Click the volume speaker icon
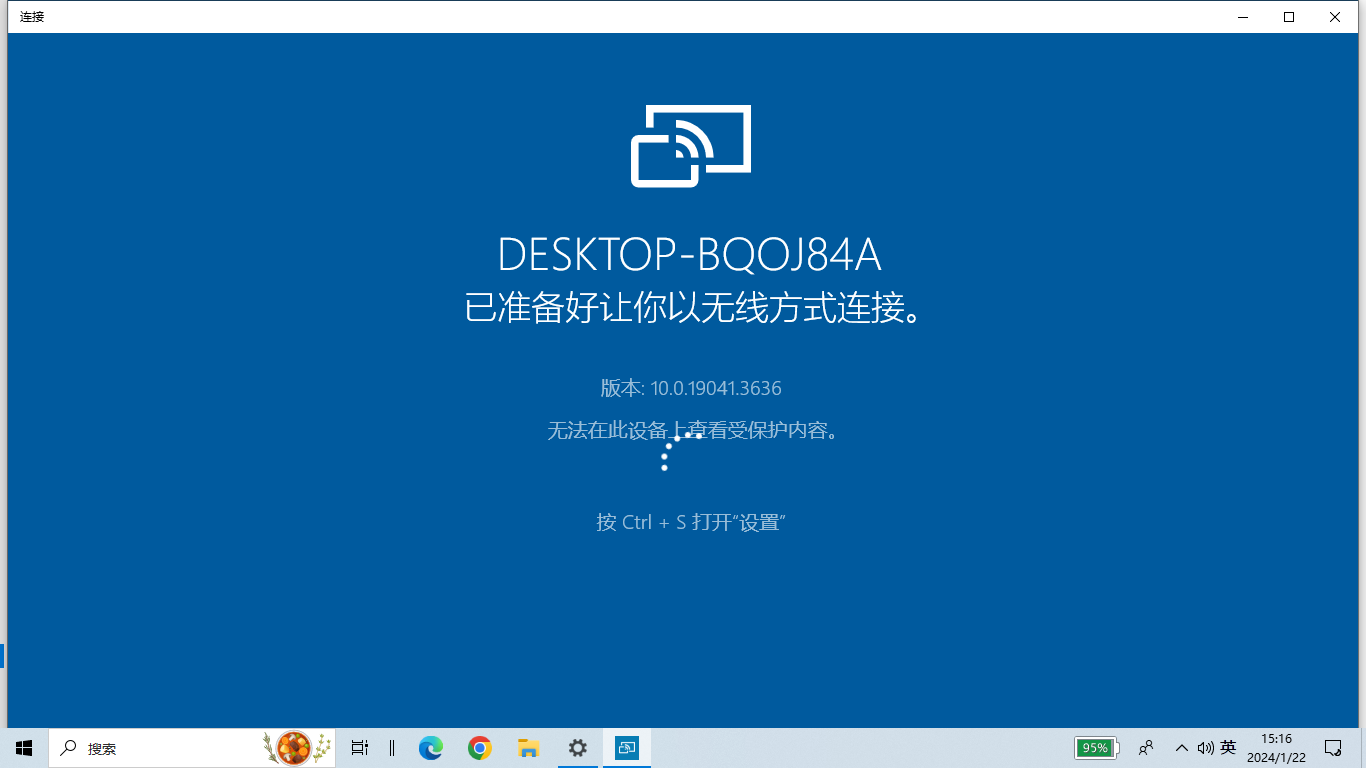 pos(1205,748)
